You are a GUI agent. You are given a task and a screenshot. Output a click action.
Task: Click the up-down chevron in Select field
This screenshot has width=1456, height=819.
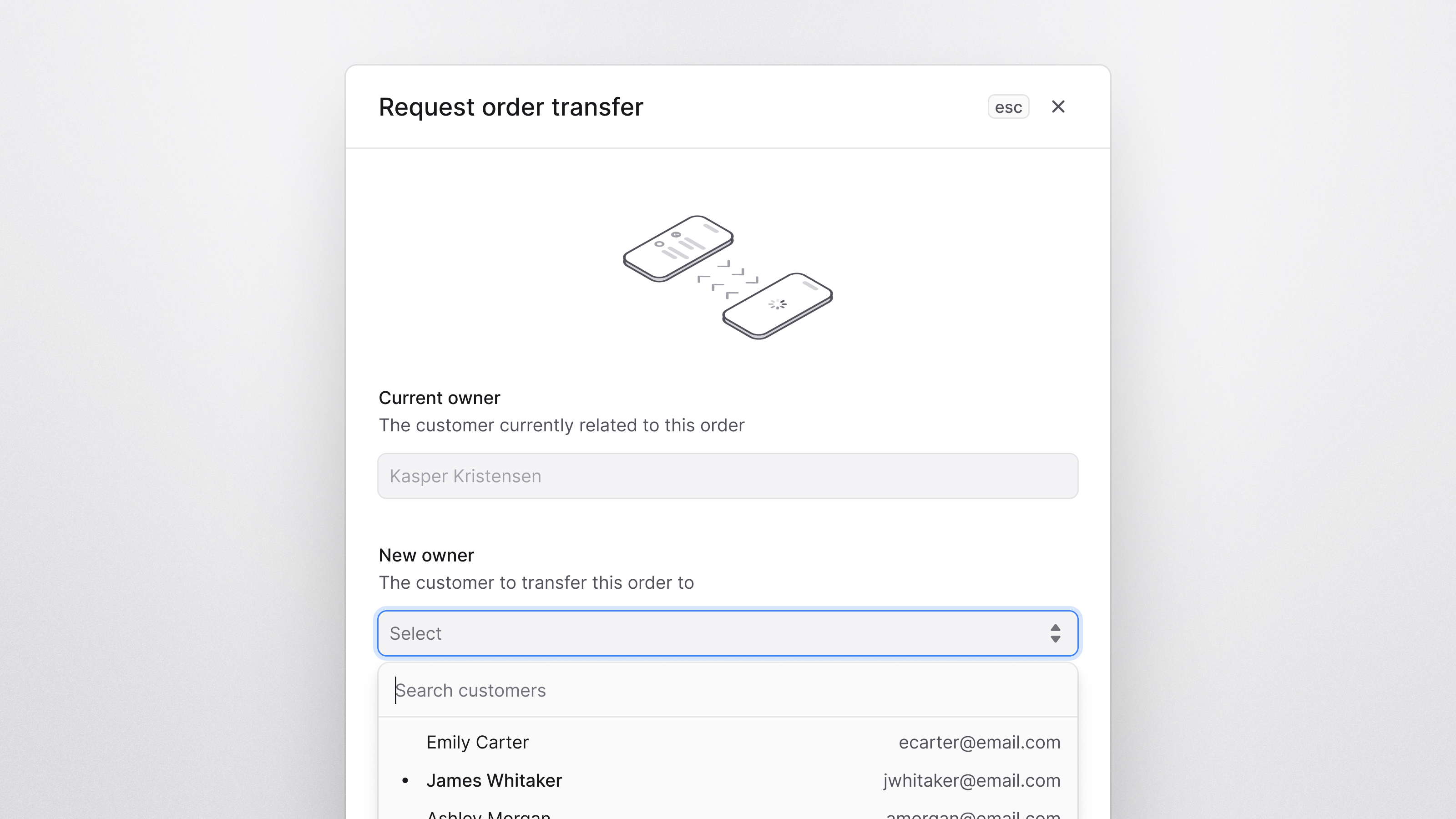coord(1055,633)
